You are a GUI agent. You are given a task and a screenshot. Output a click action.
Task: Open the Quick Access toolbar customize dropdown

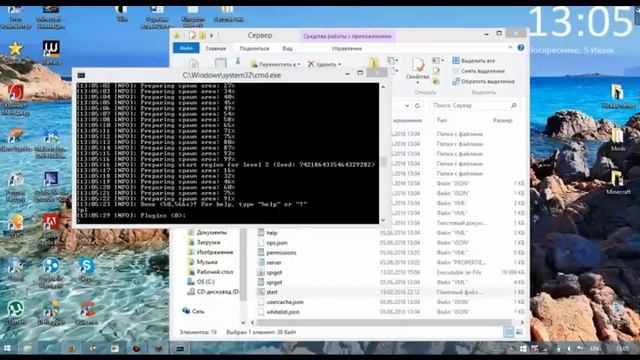pyautogui.click(x=211, y=36)
